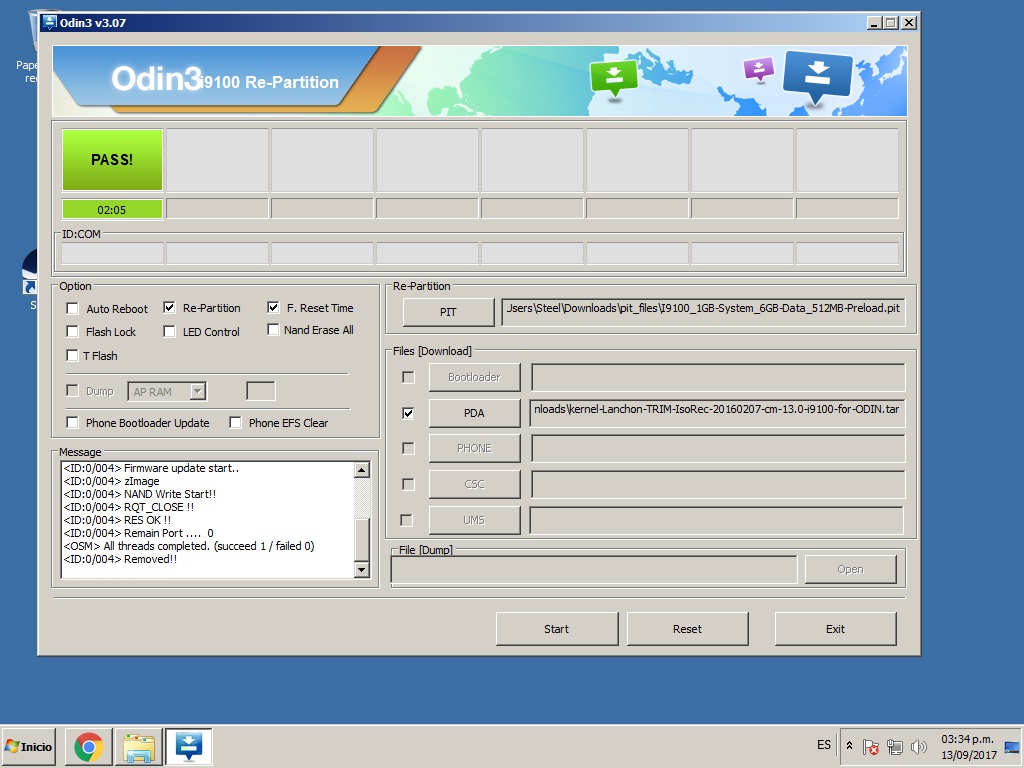Uncheck the Re-Partition option
Image resolution: width=1024 pixels, height=768 pixels.
(x=169, y=308)
